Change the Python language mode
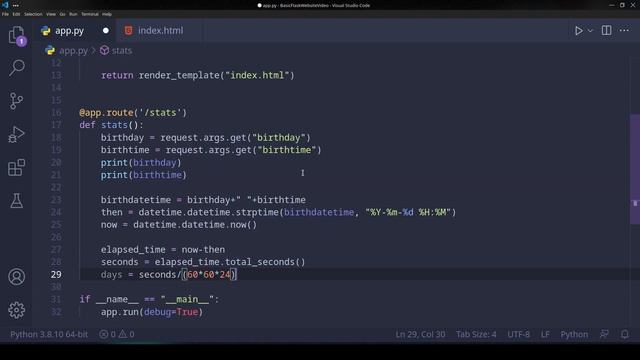The width and height of the screenshot is (640, 360). (x=574, y=334)
